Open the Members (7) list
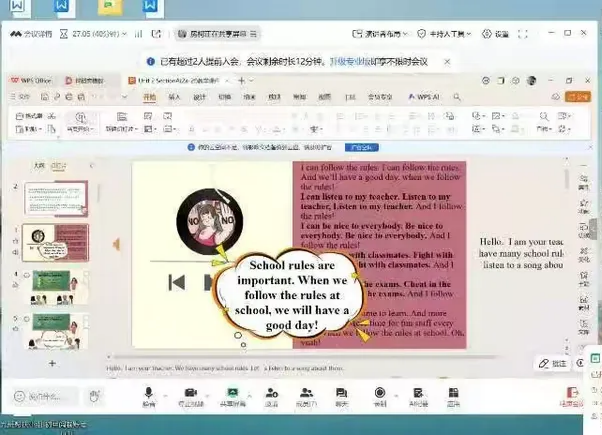Image resolution: width=602 pixels, height=435 pixels. [x=306, y=397]
